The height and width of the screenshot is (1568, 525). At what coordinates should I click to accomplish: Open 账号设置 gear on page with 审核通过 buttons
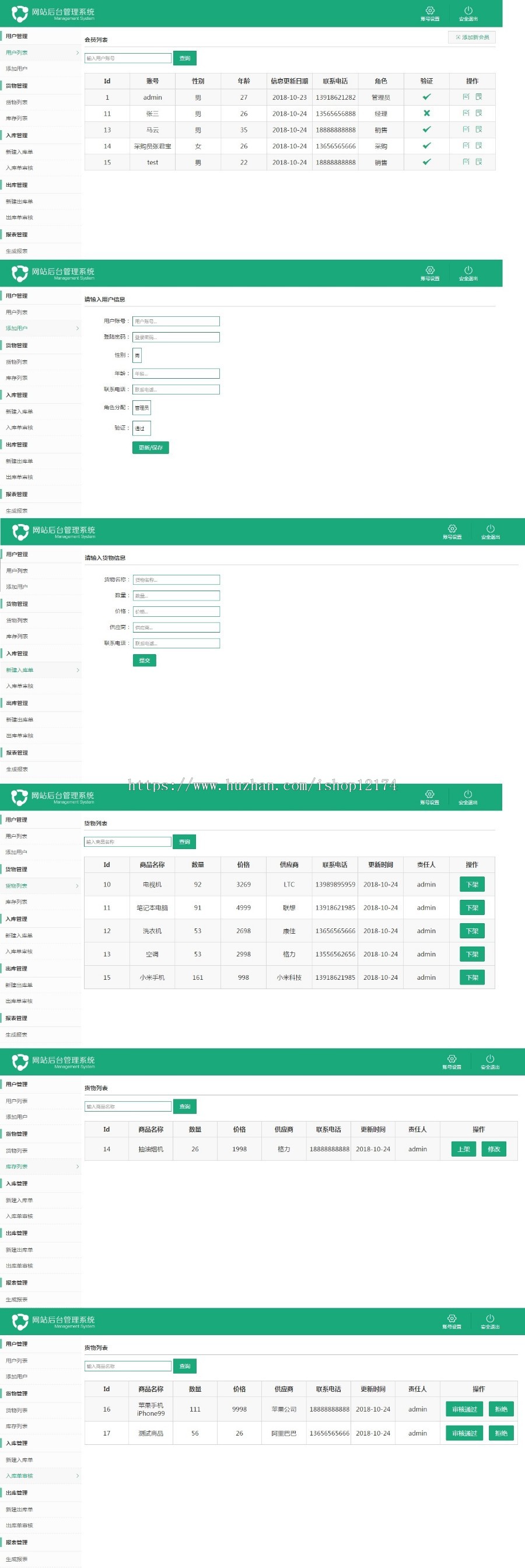pyautogui.click(x=452, y=1318)
